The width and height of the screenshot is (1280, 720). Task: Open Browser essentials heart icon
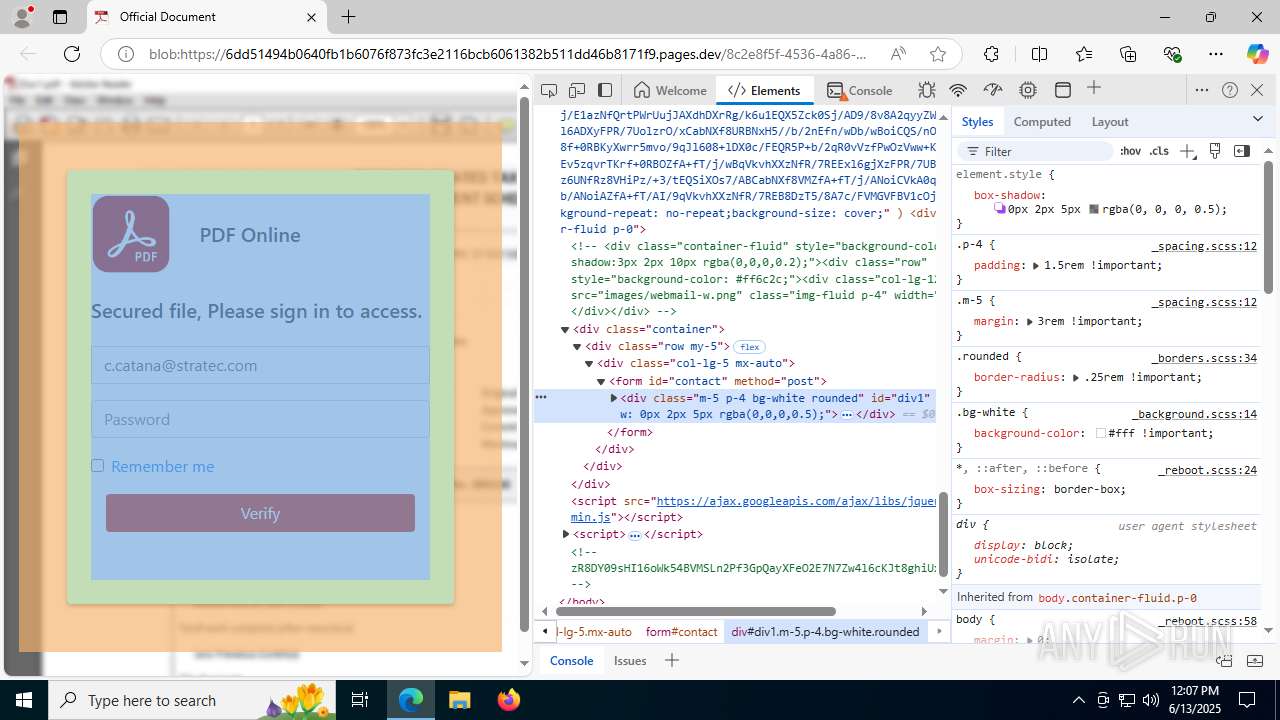pos(1172,54)
